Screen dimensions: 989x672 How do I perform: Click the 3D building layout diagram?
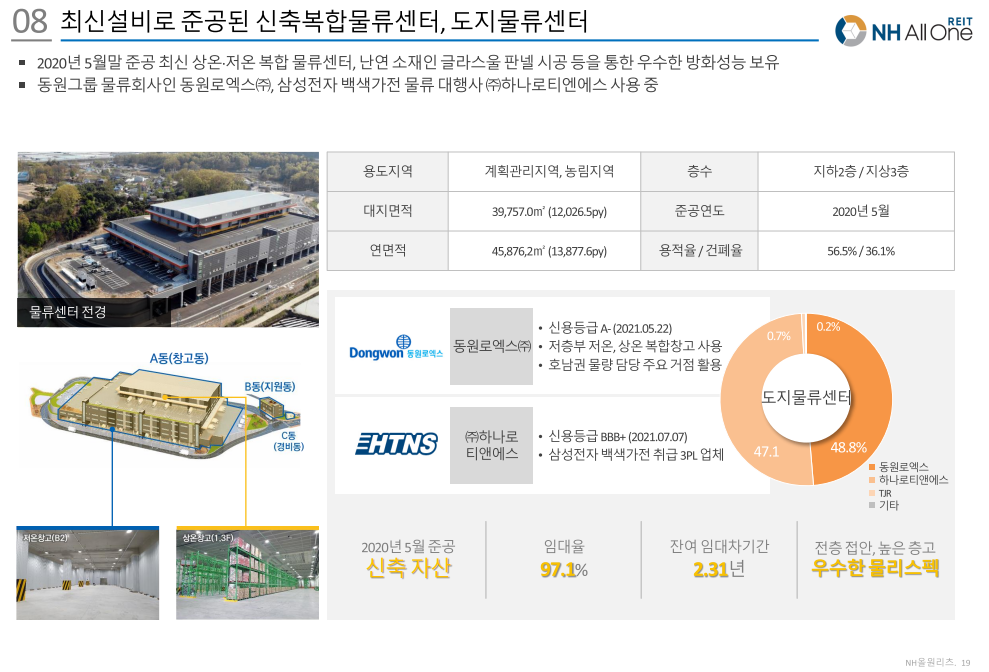click(x=164, y=413)
